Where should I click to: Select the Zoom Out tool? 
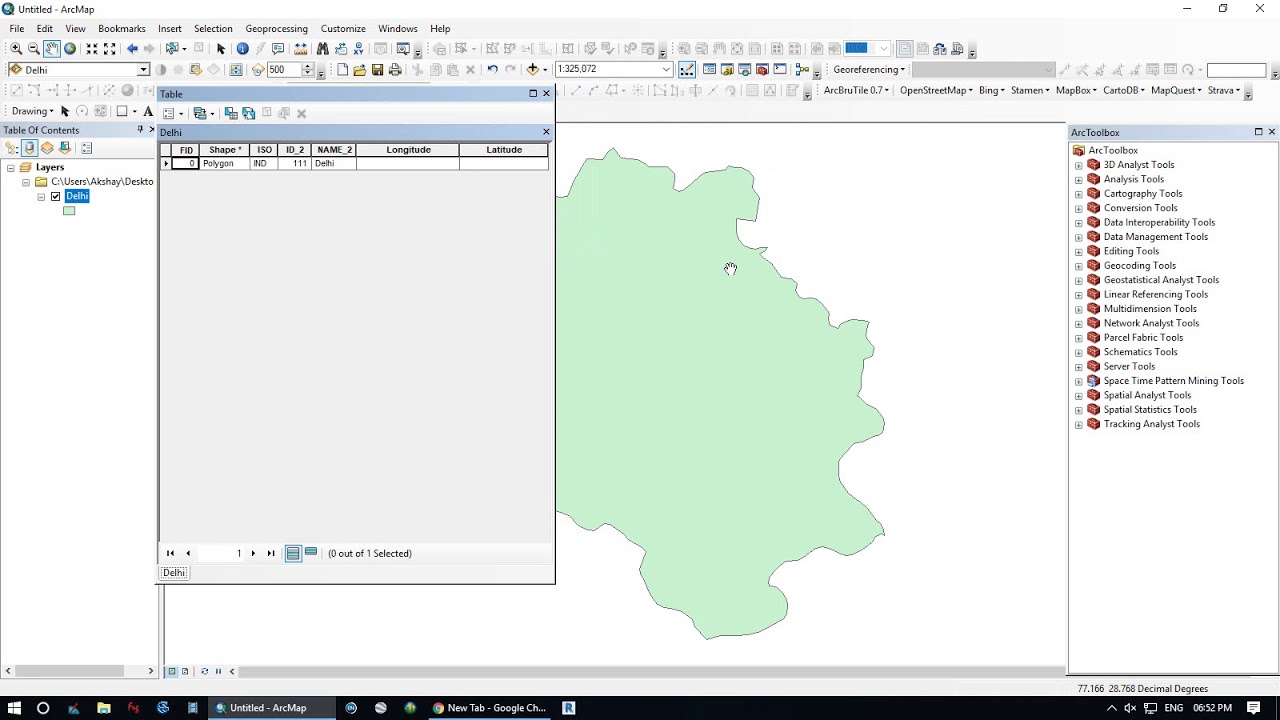[33, 49]
